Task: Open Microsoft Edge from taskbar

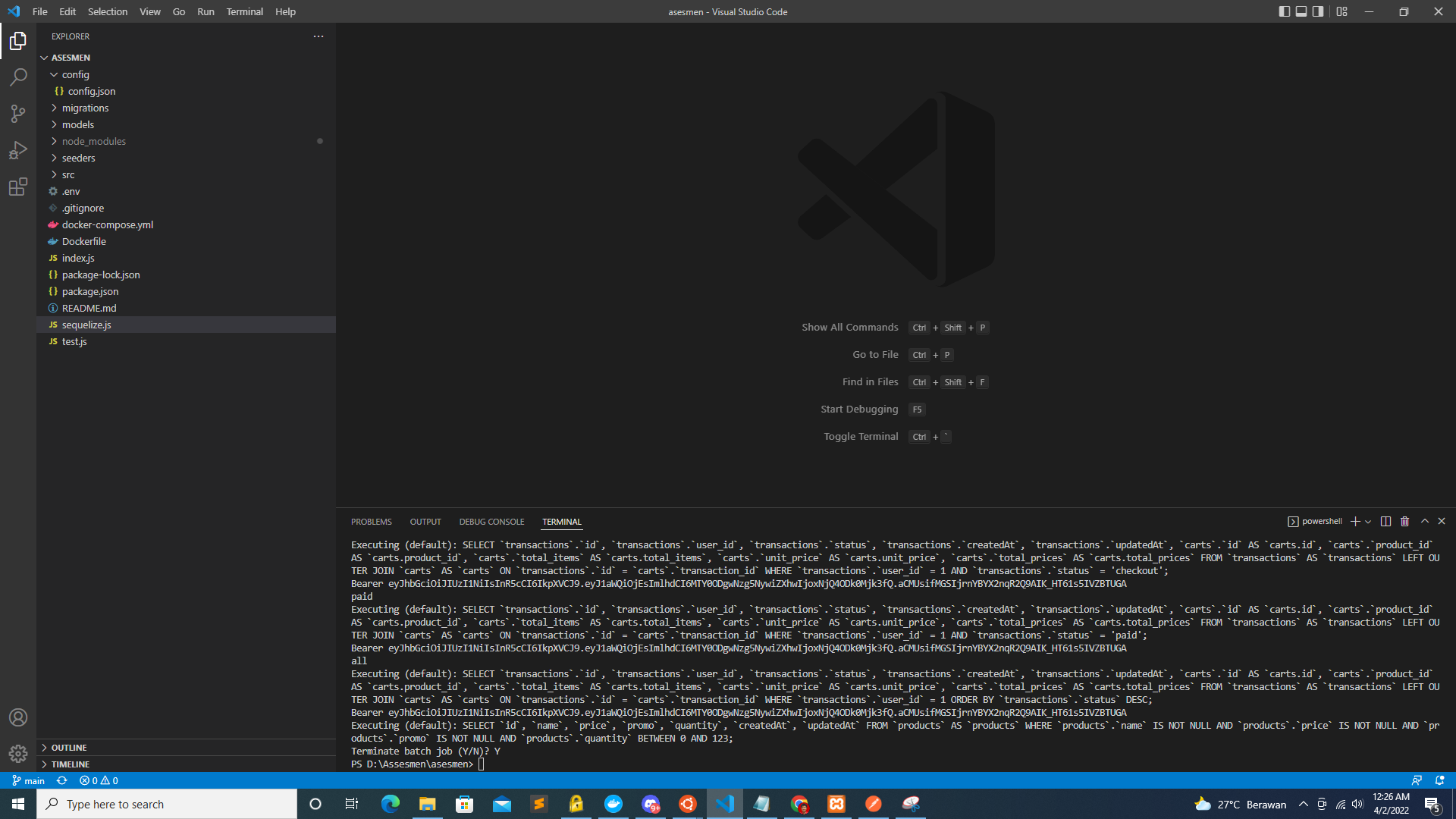Action: click(x=391, y=804)
